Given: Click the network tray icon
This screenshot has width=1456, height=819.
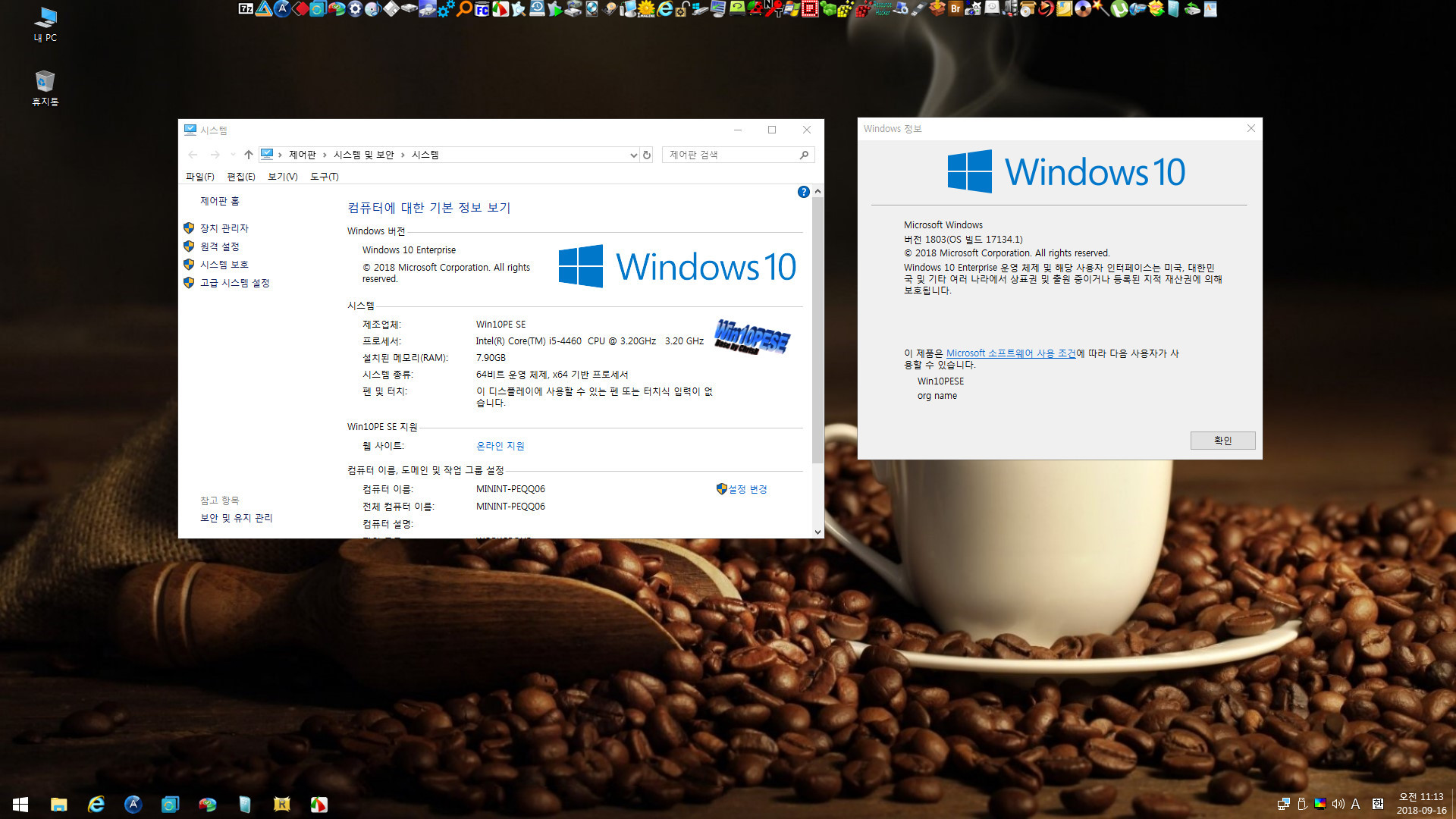Looking at the screenshot, I should click(x=1283, y=804).
